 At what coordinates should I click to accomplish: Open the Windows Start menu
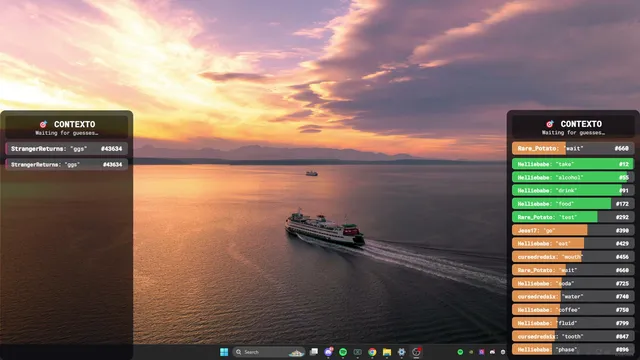click(224, 352)
